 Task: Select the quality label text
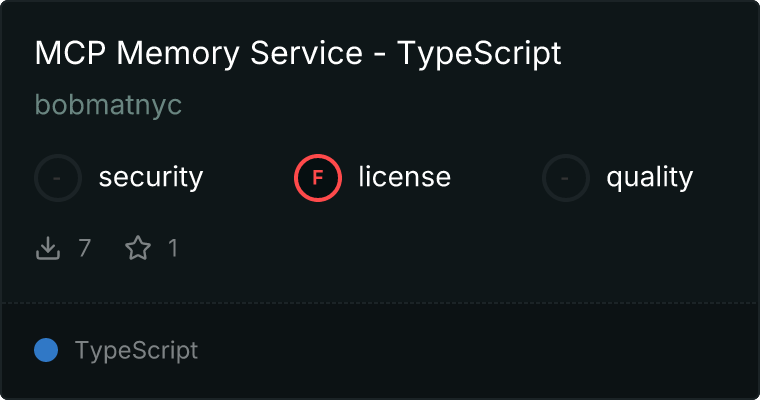[x=649, y=178]
